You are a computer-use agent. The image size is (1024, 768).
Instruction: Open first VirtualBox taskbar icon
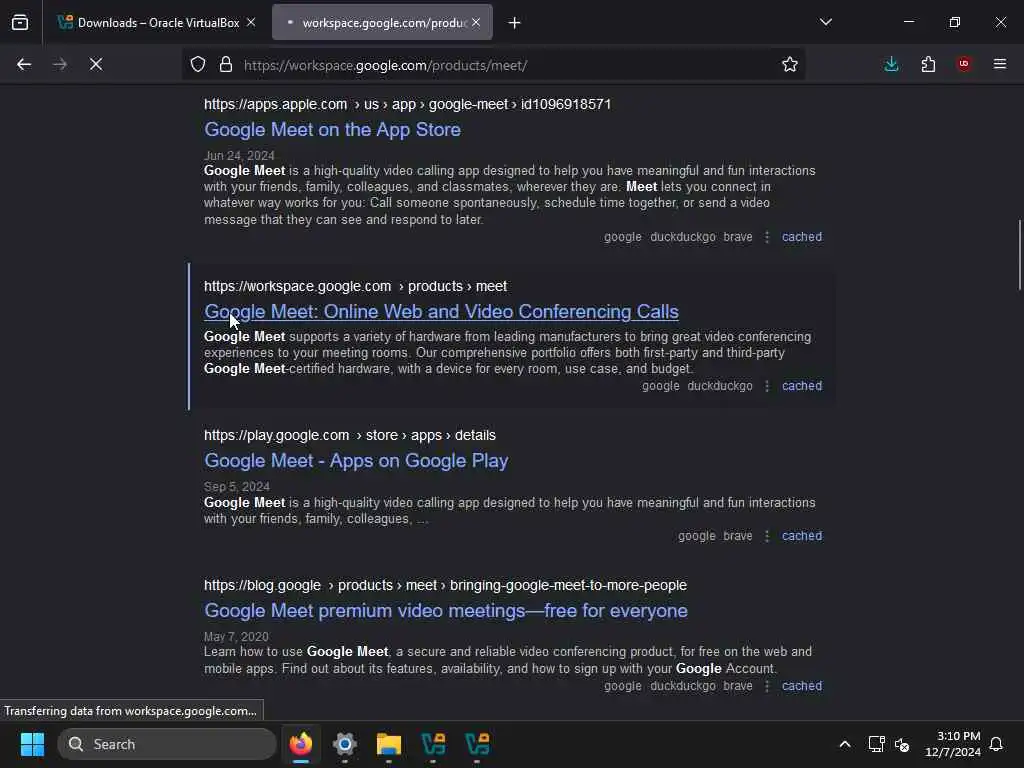pos(433,744)
